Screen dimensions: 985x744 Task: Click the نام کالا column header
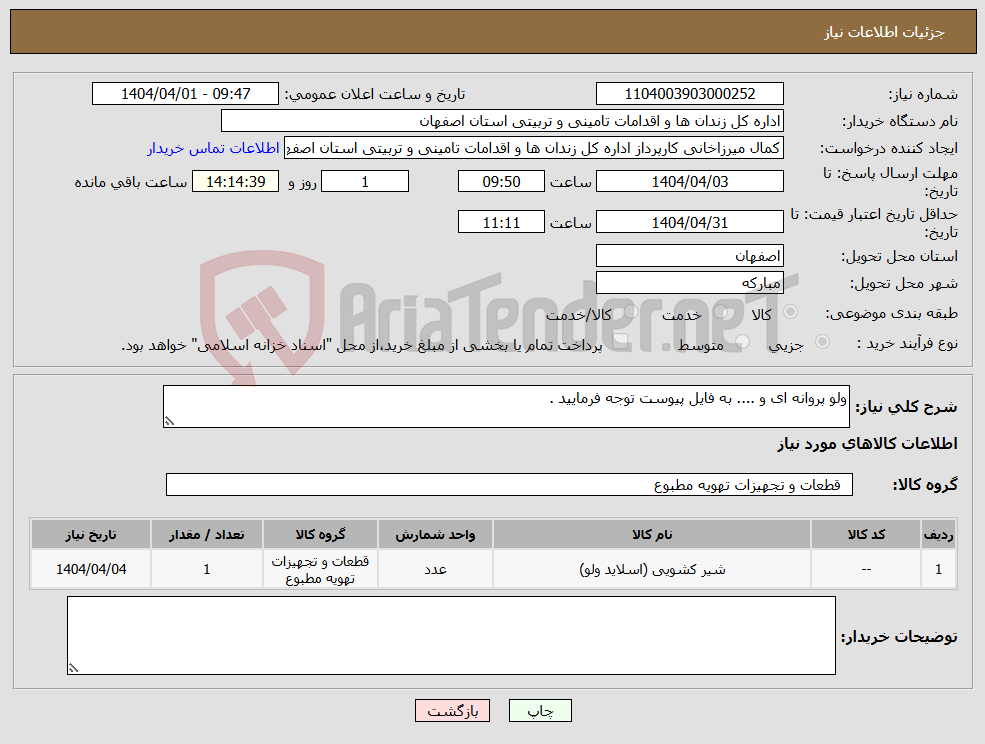pyautogui.click(x=652, y=535)
